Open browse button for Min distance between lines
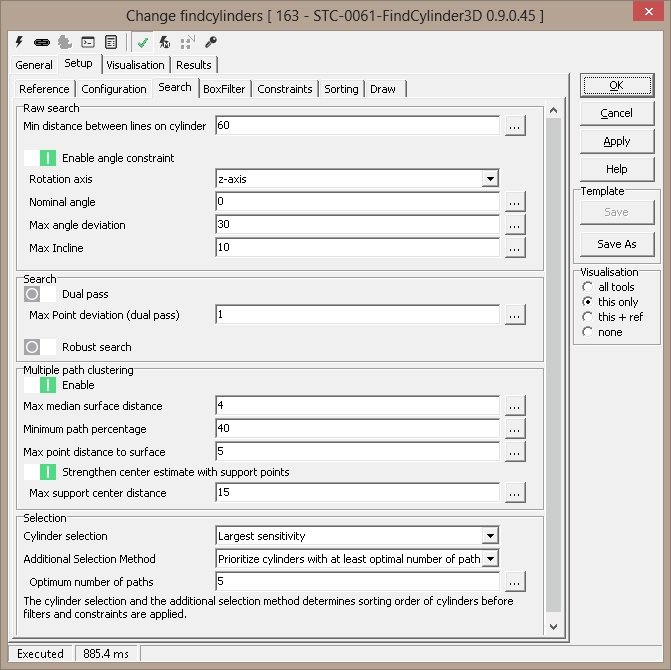671x670 pixels. point(514,126)
